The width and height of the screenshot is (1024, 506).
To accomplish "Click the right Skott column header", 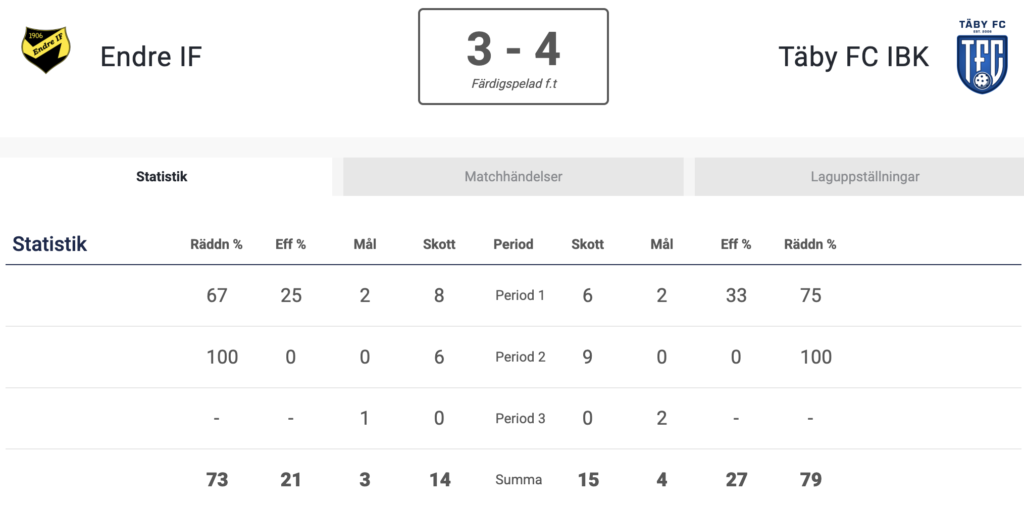I will [x=588, y=245].
